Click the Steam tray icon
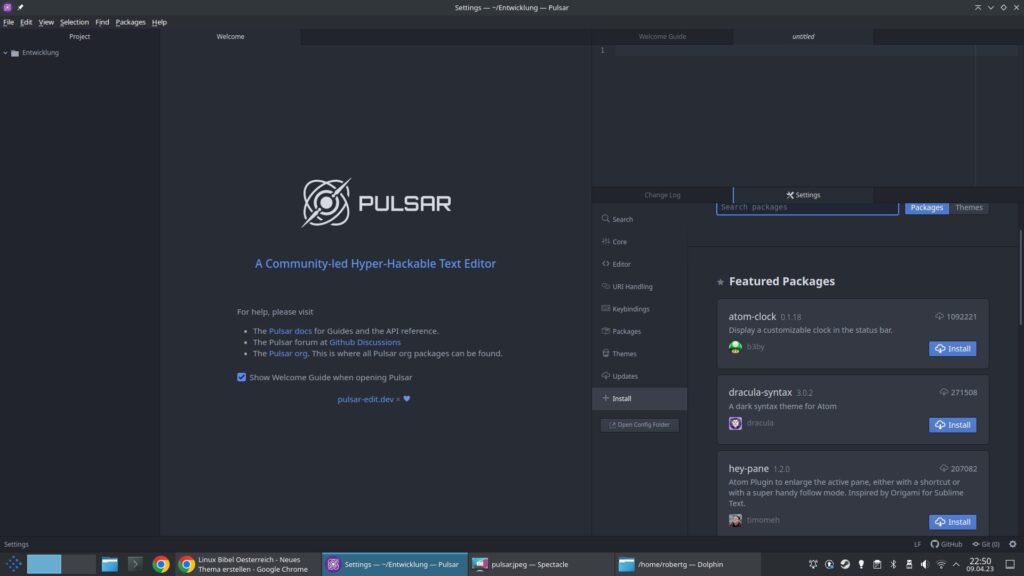 pyautogui.click(x=845, y=564)
